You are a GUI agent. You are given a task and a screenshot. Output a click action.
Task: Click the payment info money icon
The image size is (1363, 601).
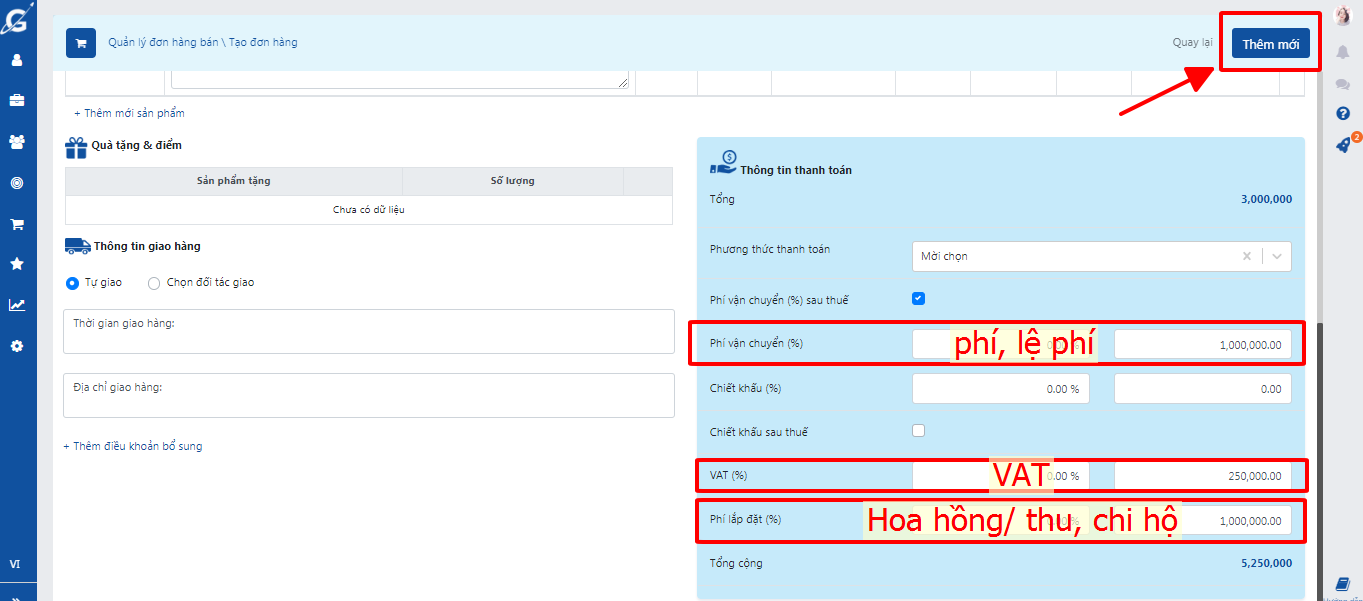tap(723, 163)
